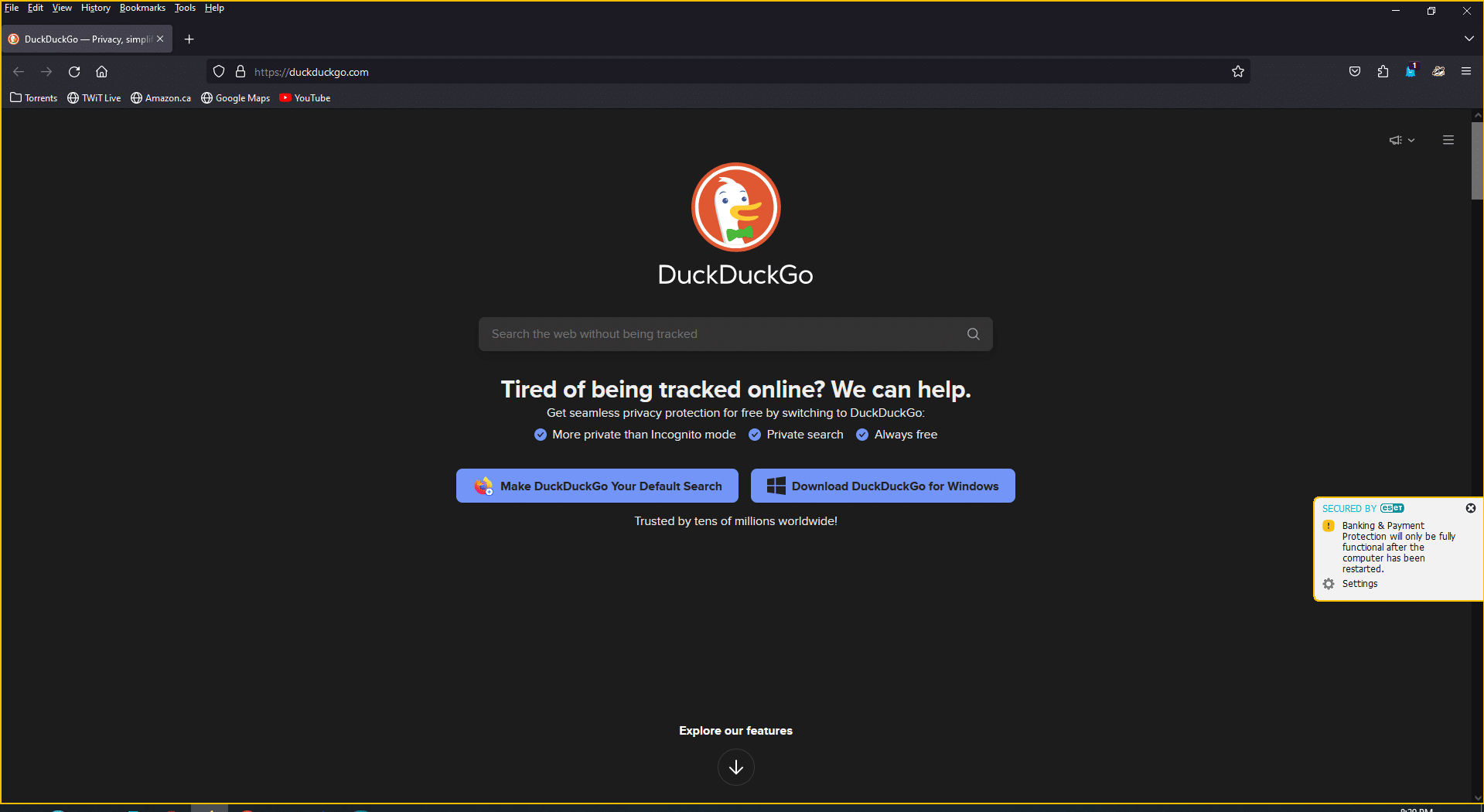Screen dimensions: 1484x812
Task: Open DuckDuckGo page side menu
Action: pos(1448,140)
